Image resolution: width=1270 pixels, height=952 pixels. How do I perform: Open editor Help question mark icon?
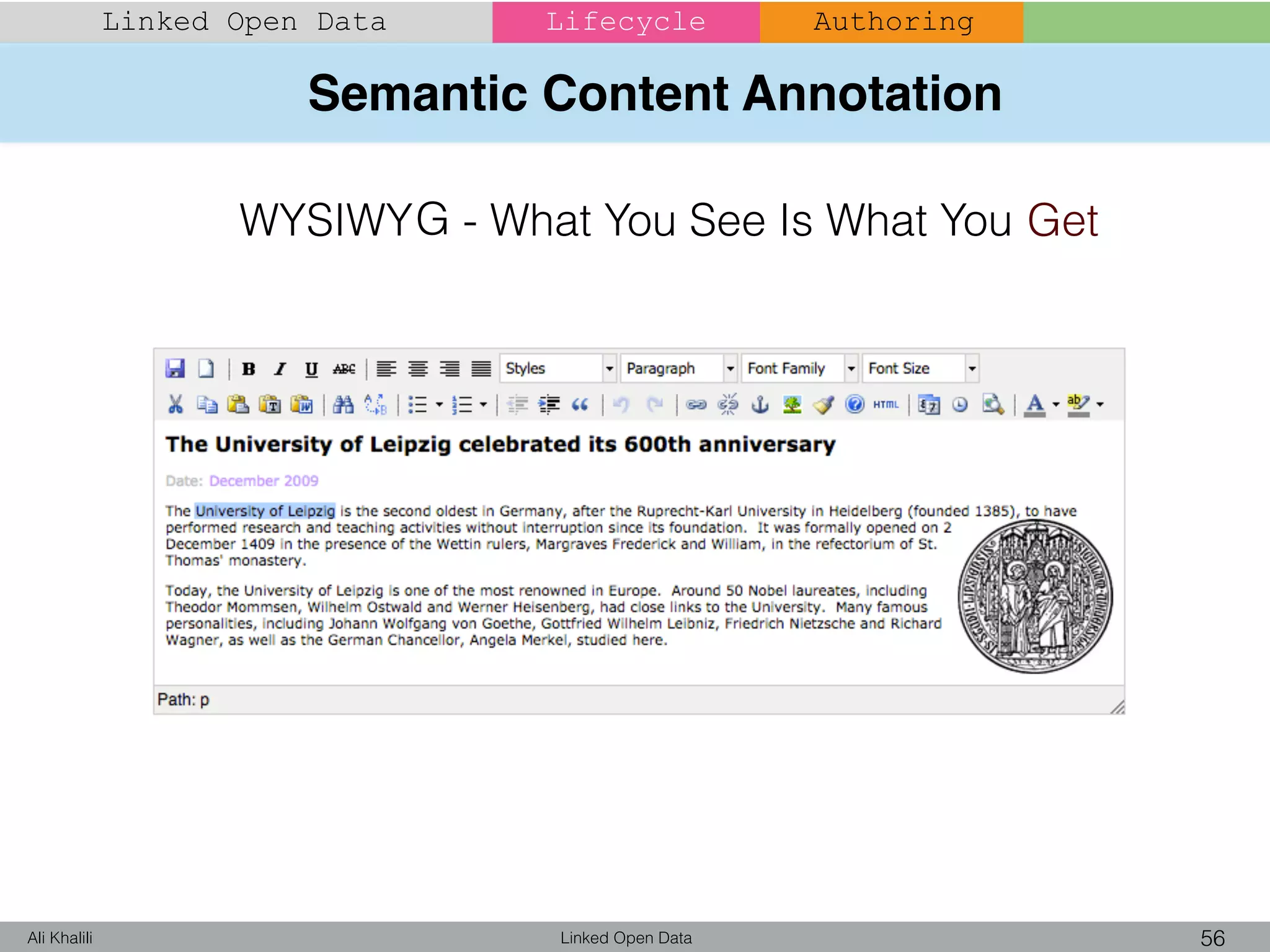(855, 405)
